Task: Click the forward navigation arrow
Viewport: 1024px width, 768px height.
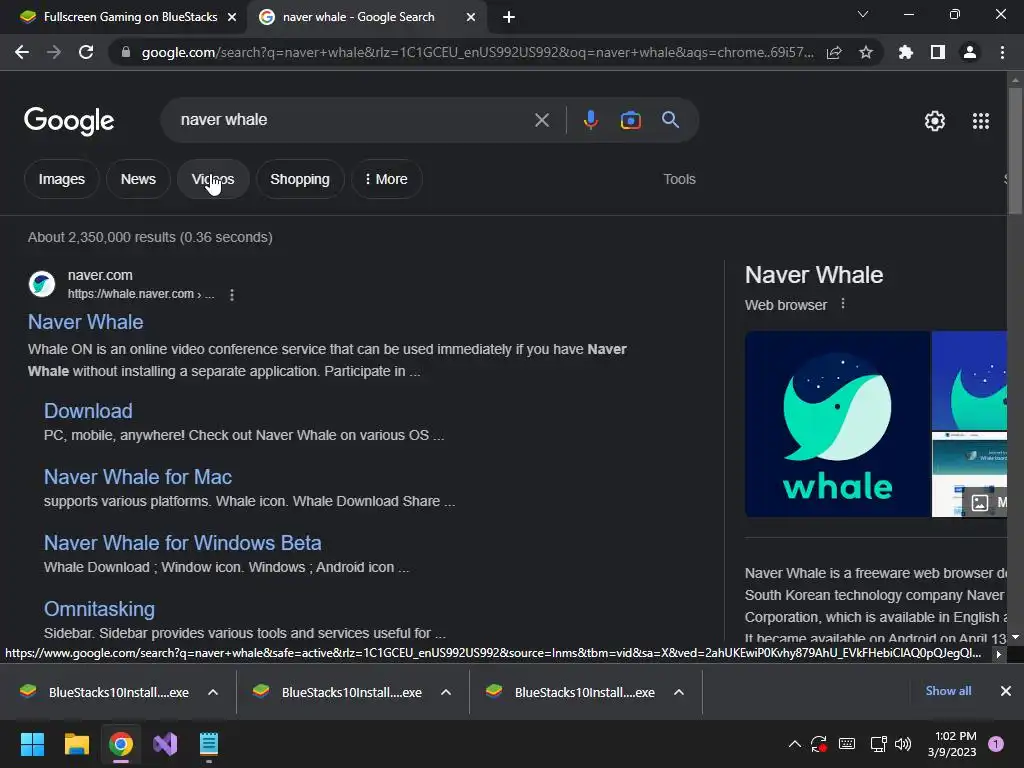Action: tap(54, 52)
